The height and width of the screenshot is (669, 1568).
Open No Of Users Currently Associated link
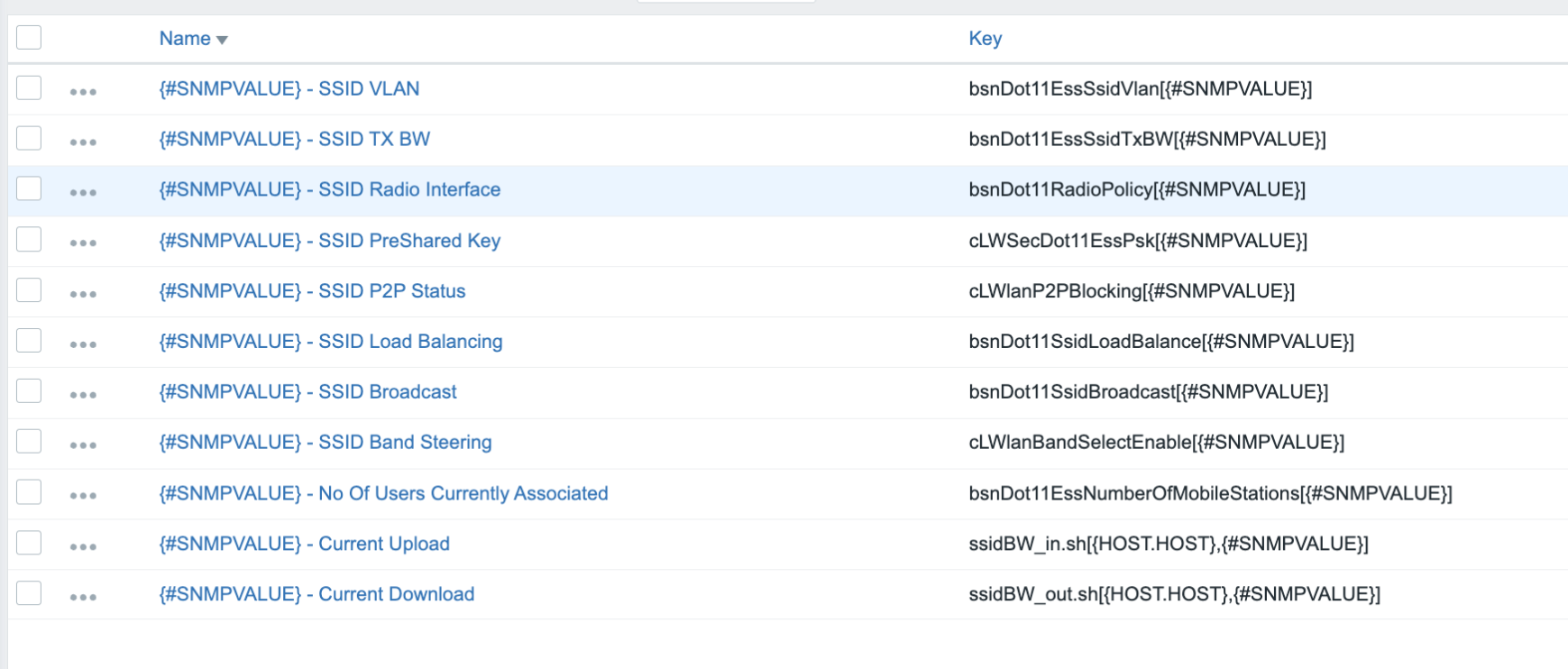383,493
